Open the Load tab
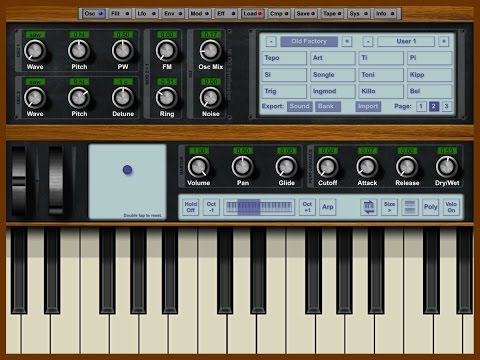This screenshot has height=360, width=480. coord(252,14)
